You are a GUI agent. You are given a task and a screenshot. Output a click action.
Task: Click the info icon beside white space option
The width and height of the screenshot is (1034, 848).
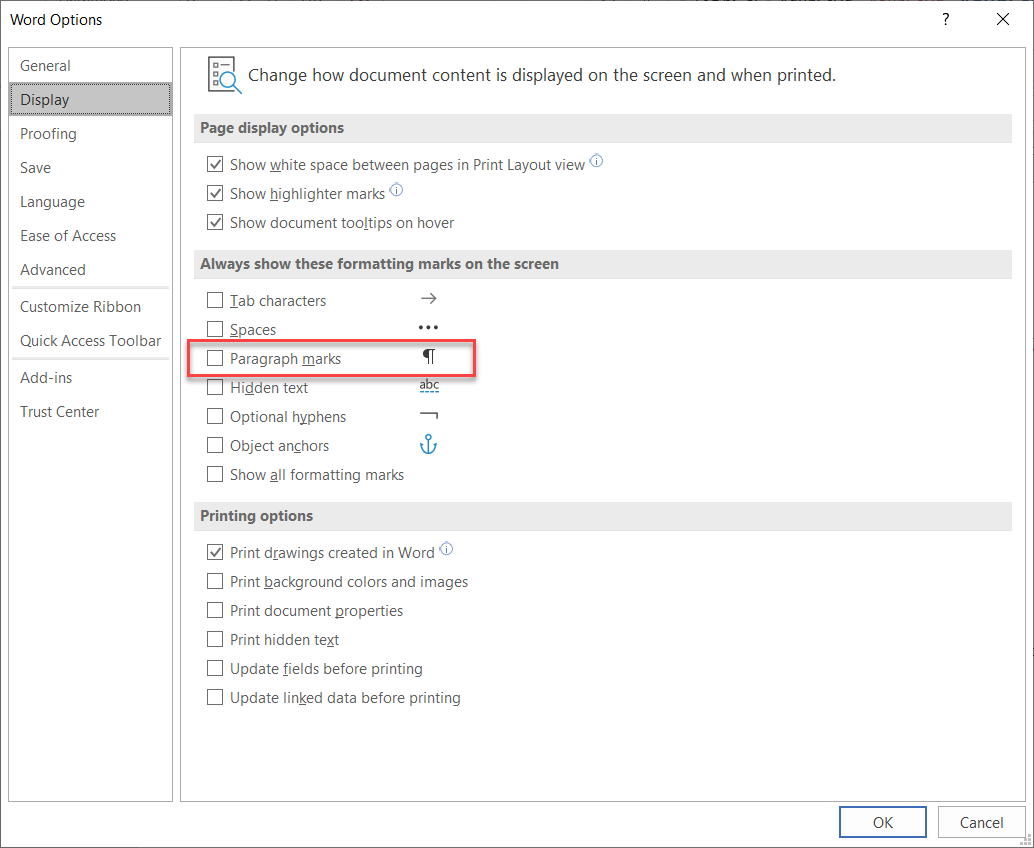(597, 162)
